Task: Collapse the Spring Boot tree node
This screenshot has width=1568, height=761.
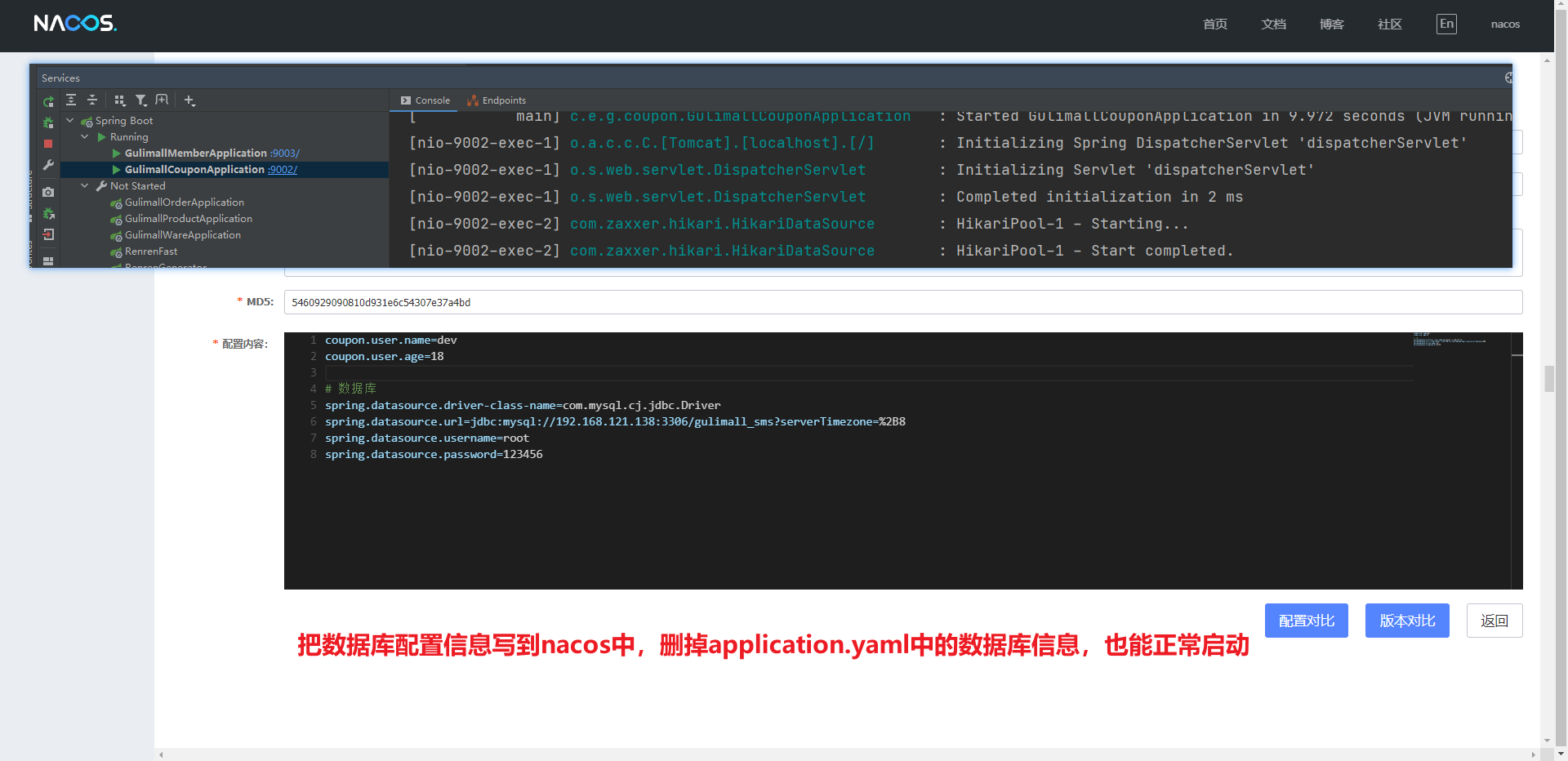Action: coord(70,121)
